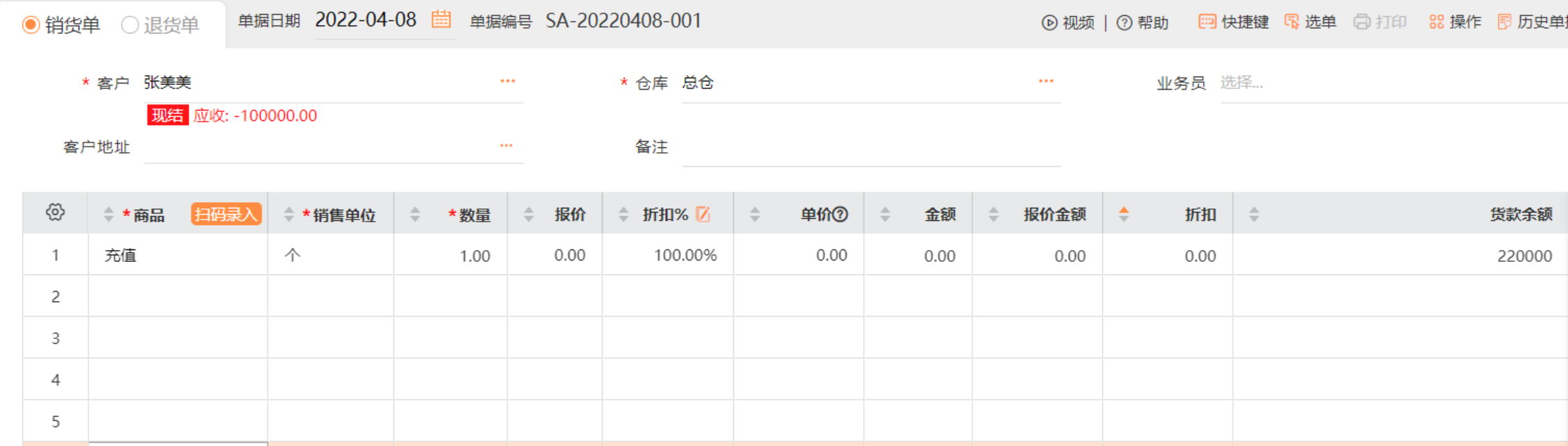Screen dimensions: 1568x446
Task: Open 快捷键 keyboard shortcuts
Action: [1234, 22]
